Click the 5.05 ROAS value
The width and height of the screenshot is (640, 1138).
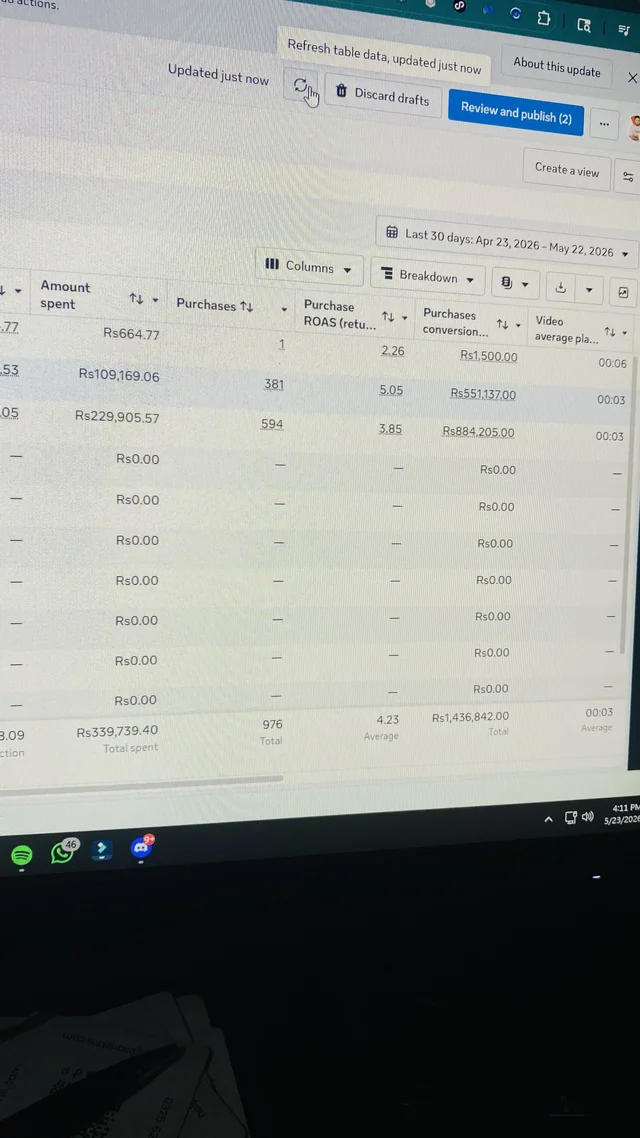(x=391, y=390)
